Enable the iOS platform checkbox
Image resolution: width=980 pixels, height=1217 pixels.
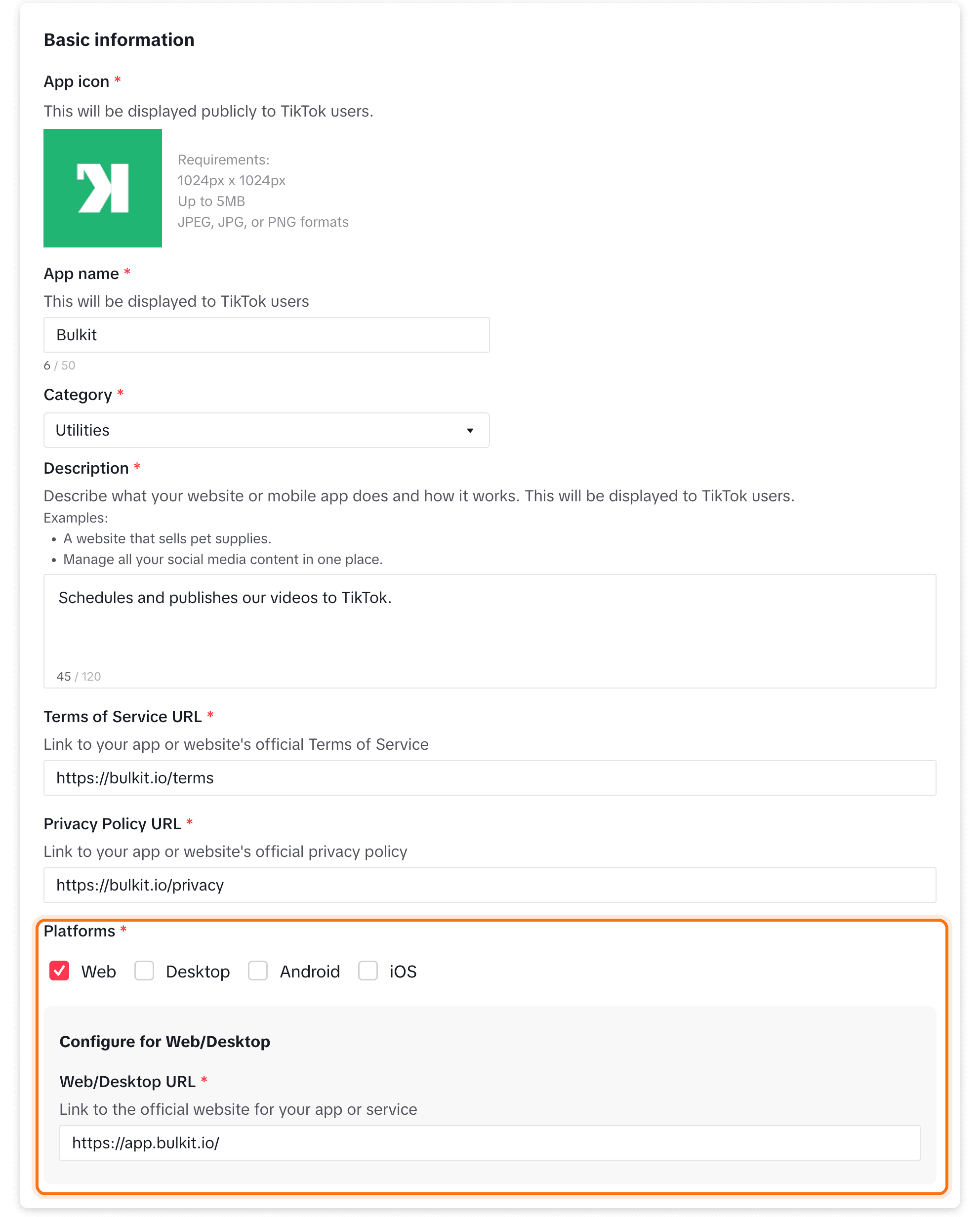click(368, 971)
